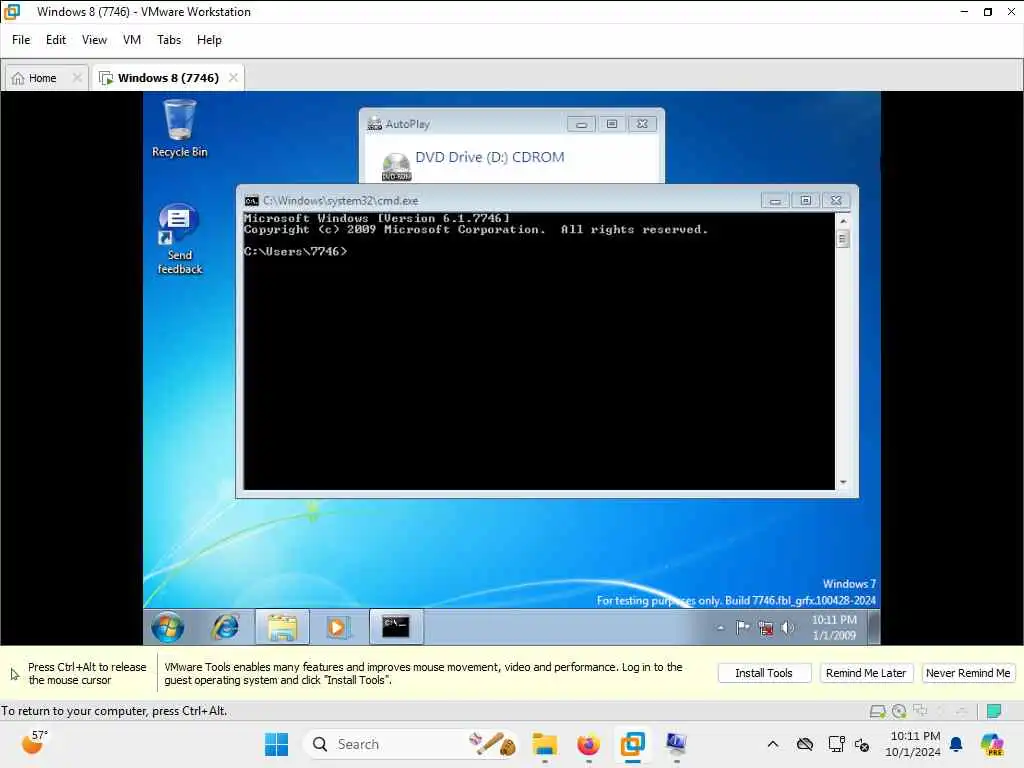Open the guest volume speaker icon
1024x768 pixels.
788,628
